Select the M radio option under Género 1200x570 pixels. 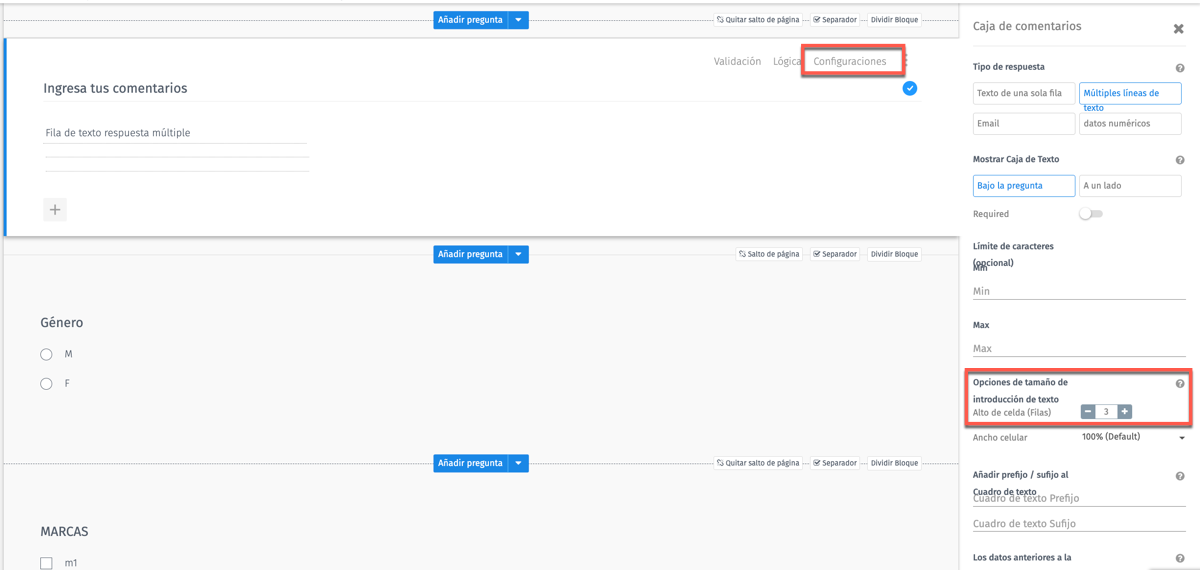(46, 355)
